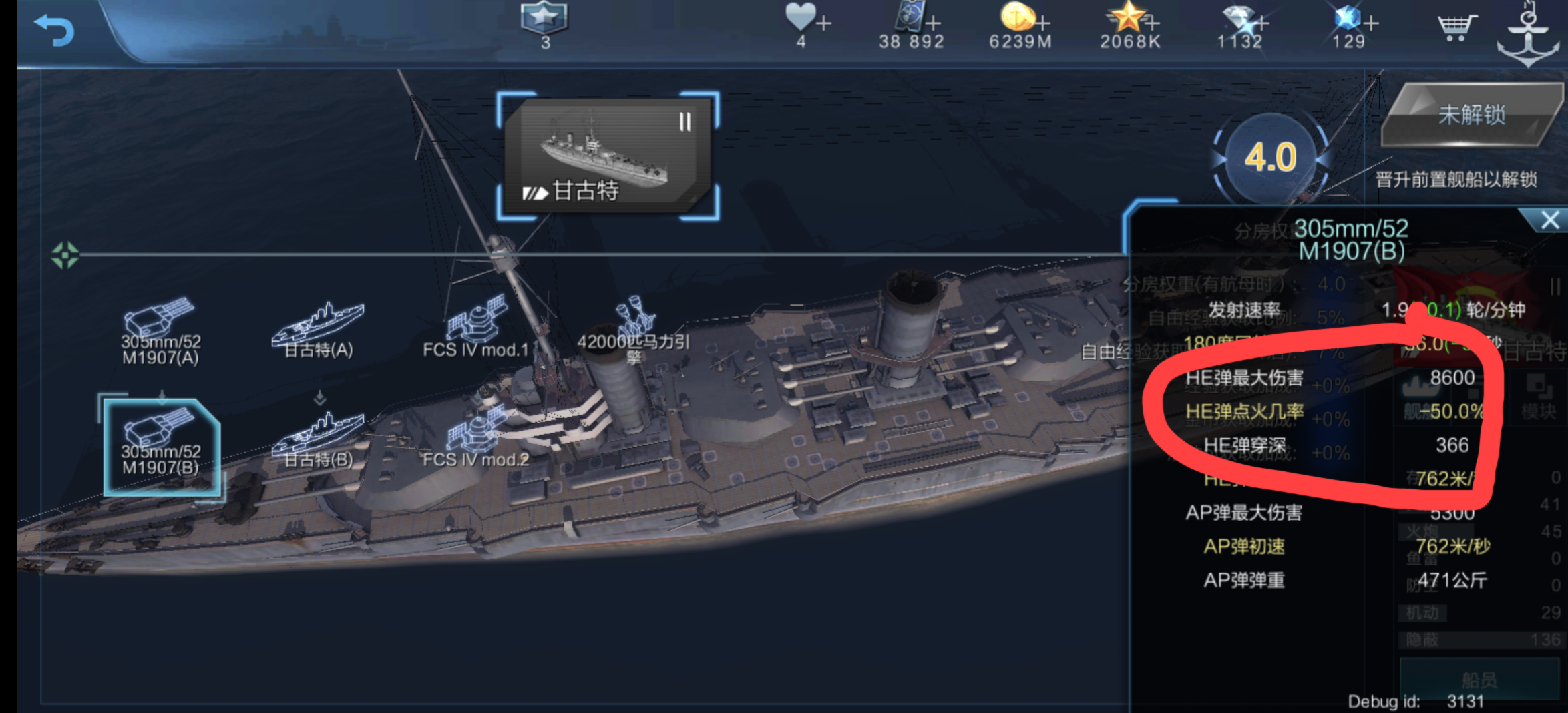This screenshot has height=713, width=1568.
Task: Select the FCS IV mod.1 fire control
Action: click(x=475, y=328)
